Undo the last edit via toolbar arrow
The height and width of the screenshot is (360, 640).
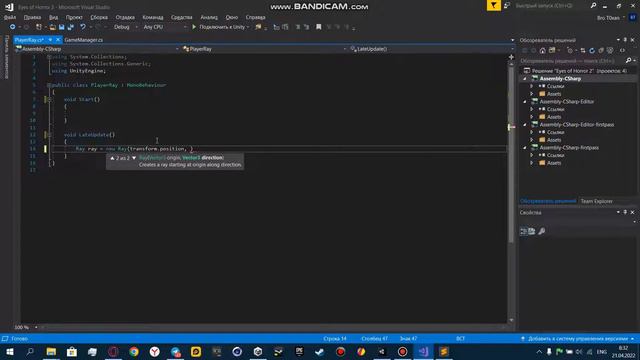(83, 27)
